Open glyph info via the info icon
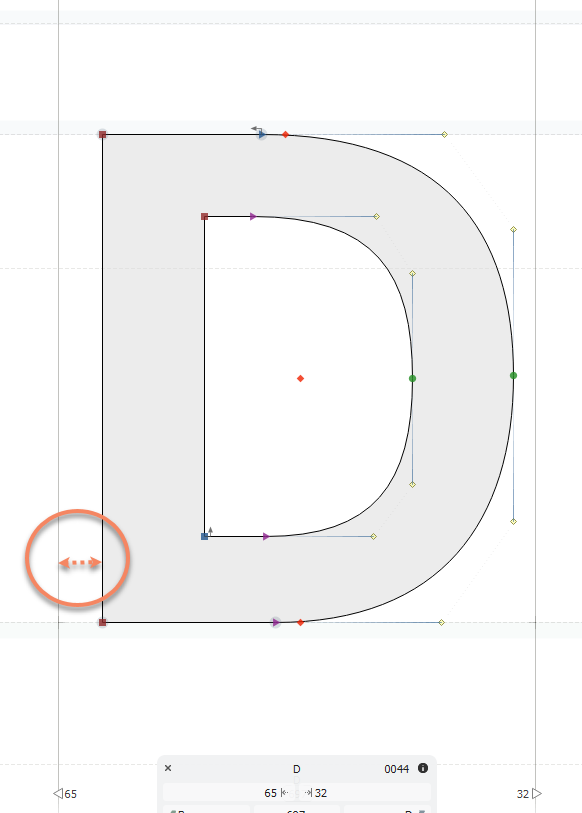The height and width of the screenshot is (813, 582). coord(423,768)
